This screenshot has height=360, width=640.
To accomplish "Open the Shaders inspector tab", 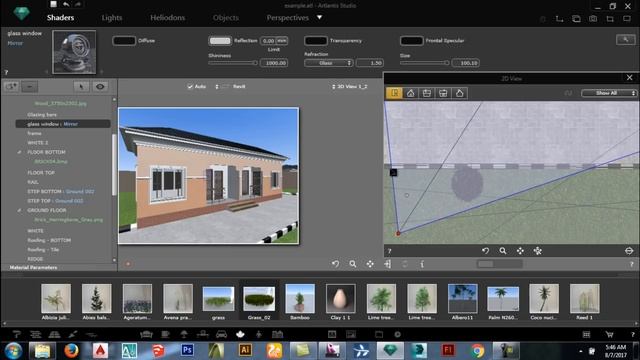I will pos(60,18).
